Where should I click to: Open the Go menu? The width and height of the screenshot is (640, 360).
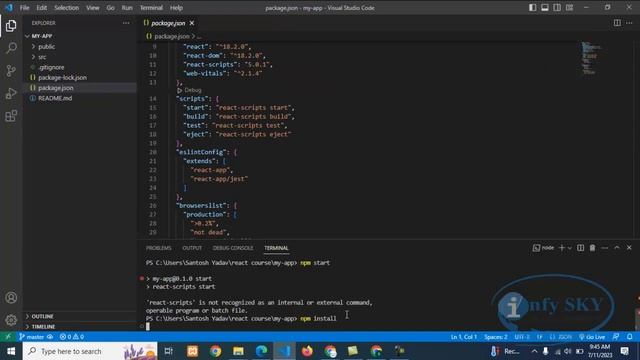111,8
